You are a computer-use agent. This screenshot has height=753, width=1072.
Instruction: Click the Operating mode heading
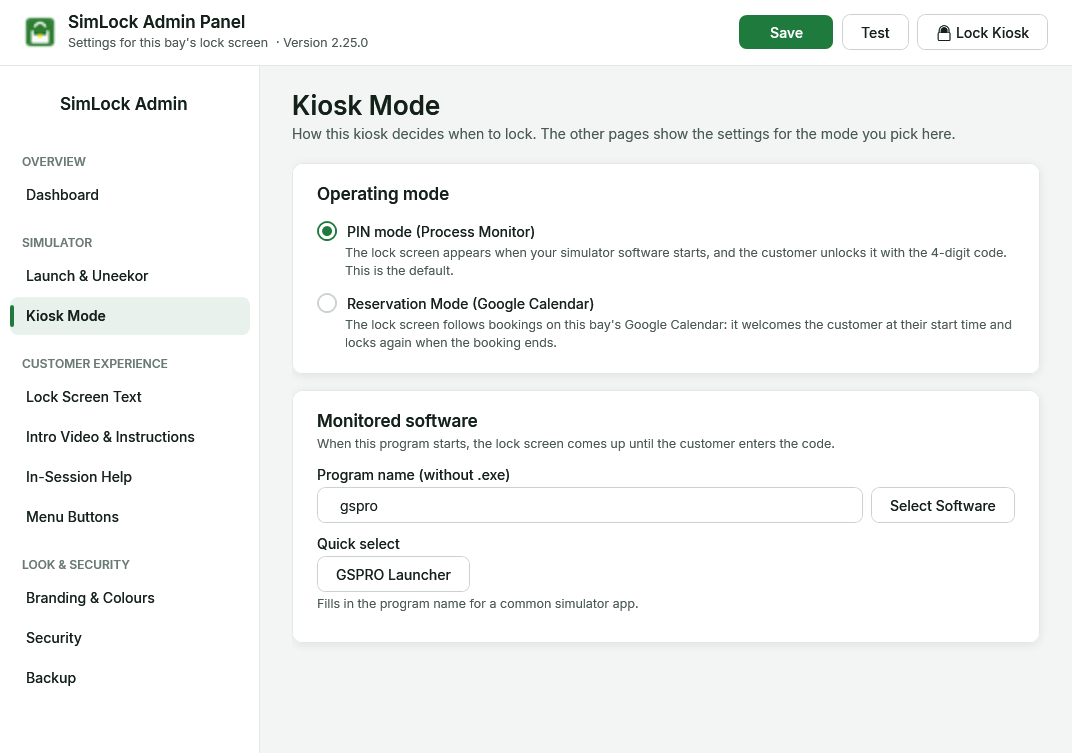[383, 194]
